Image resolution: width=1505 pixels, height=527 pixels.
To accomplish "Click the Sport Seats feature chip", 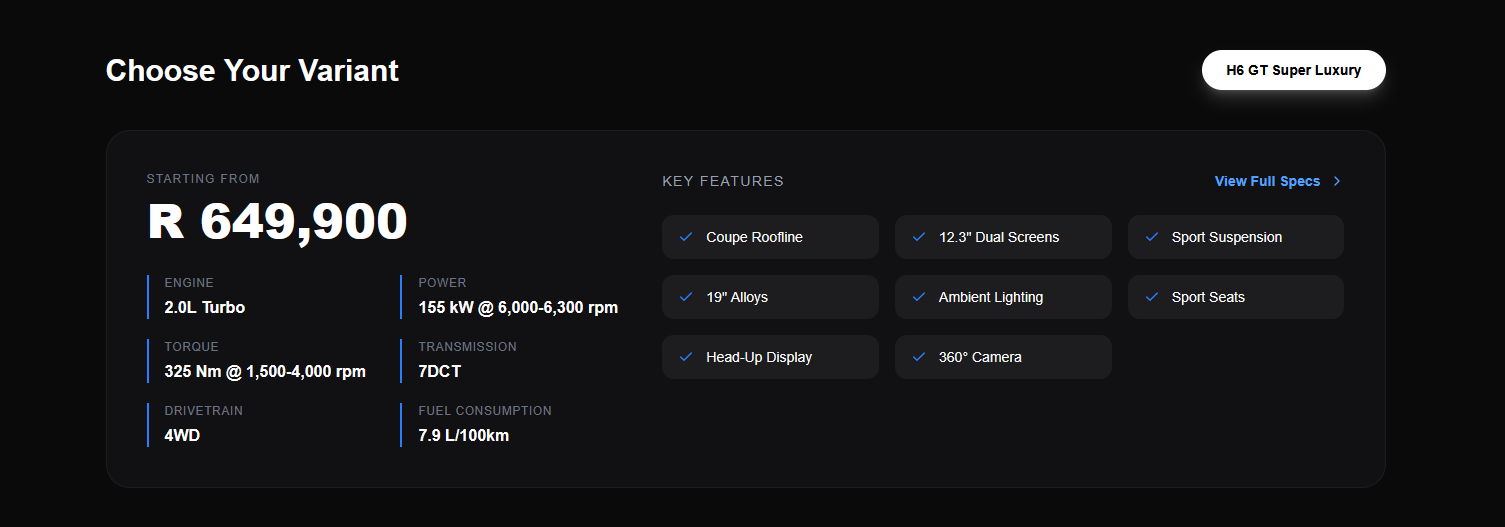I will click(x=1235, y=297).
